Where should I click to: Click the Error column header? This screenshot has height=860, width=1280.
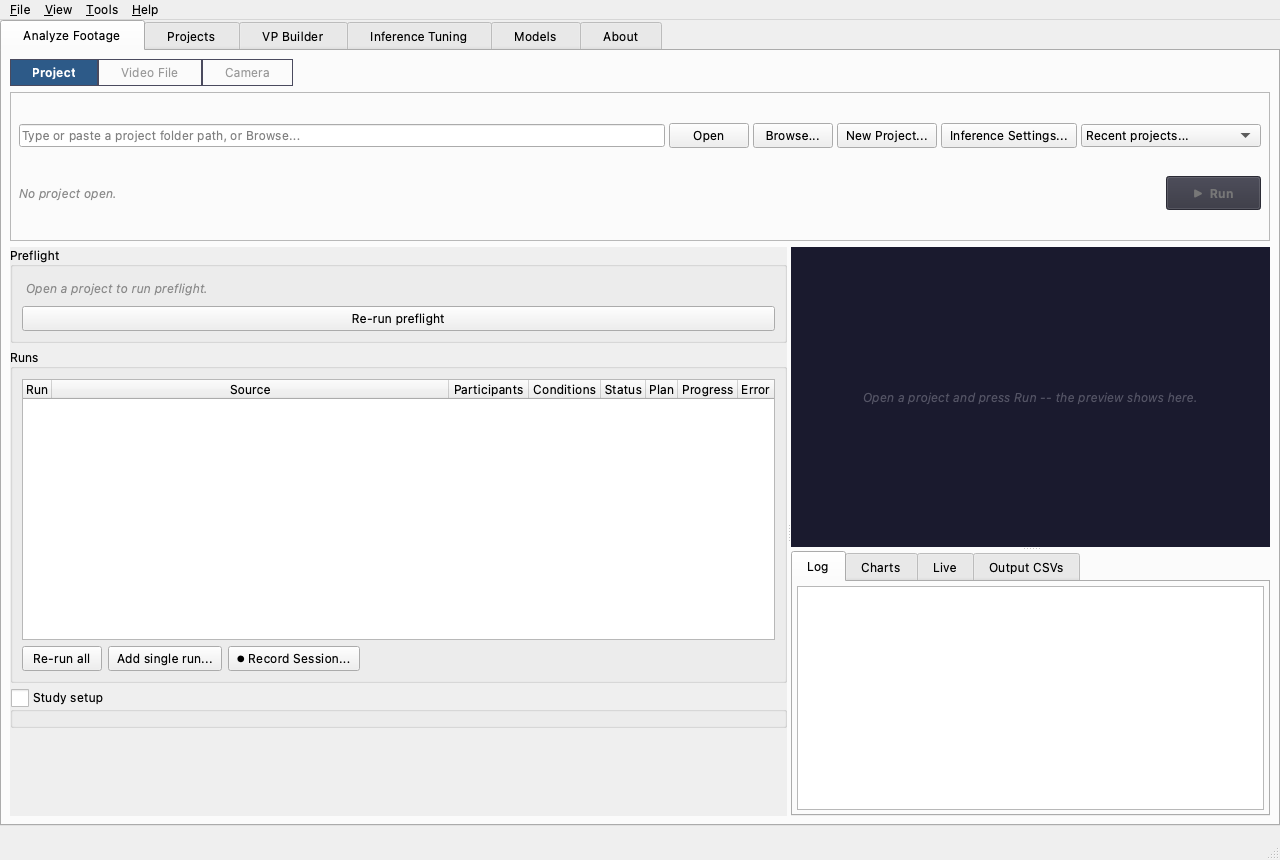755,390
